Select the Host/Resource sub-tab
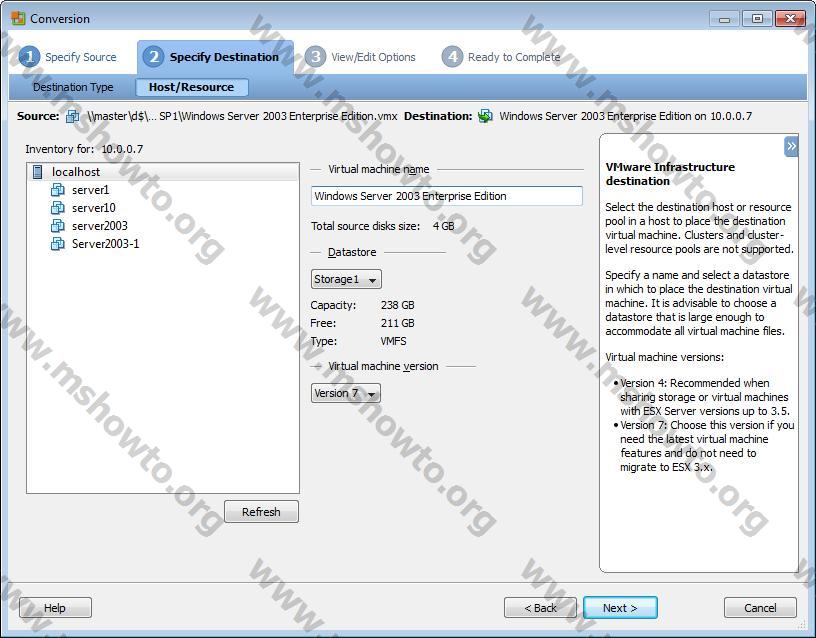Screen dimensions: 816x638 (x=192, y=87)
